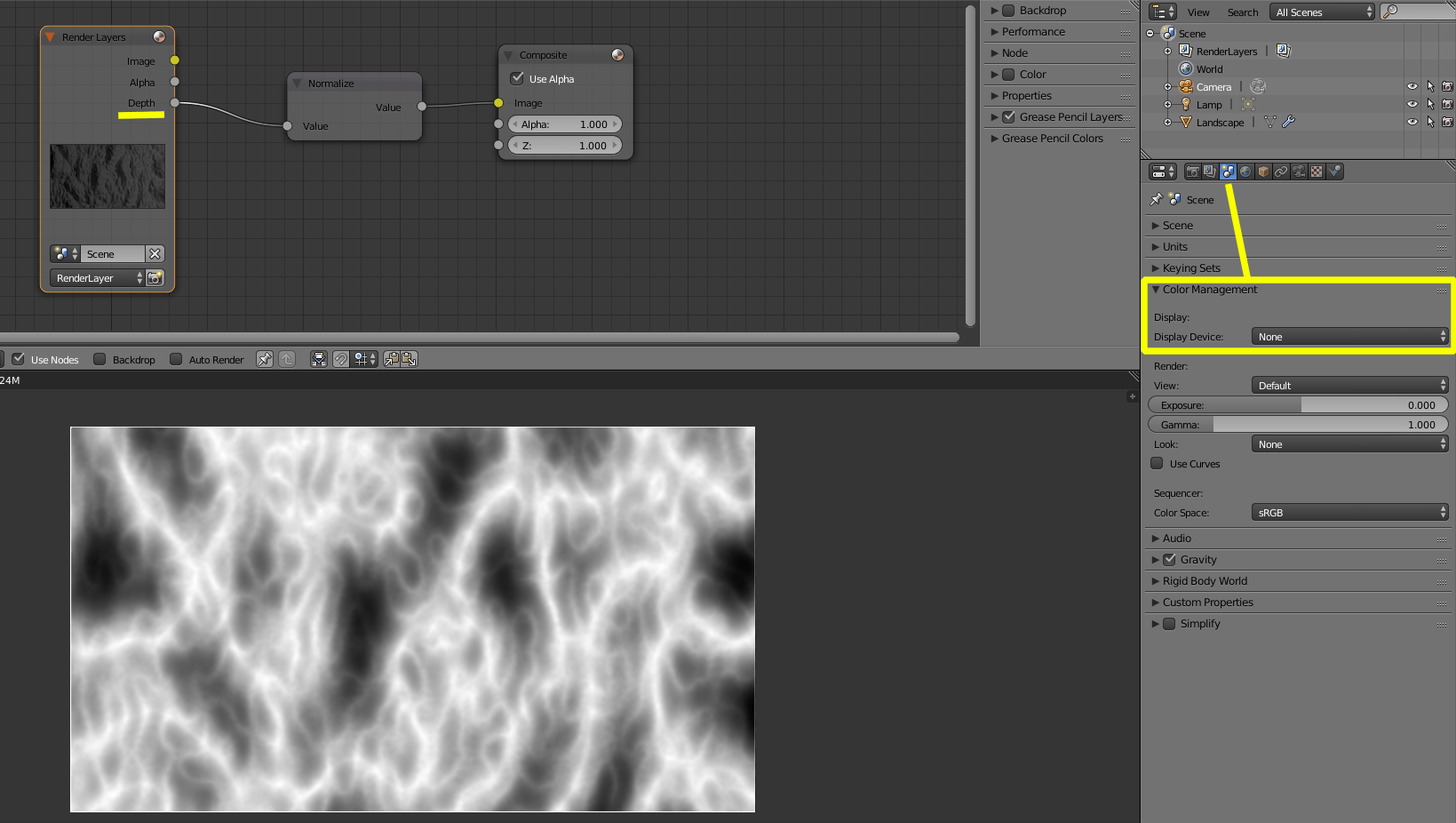This screenshot has height=823, width=1456.
Task: Open the Render properties camera icon tab
Action: tap(1192, 171)
